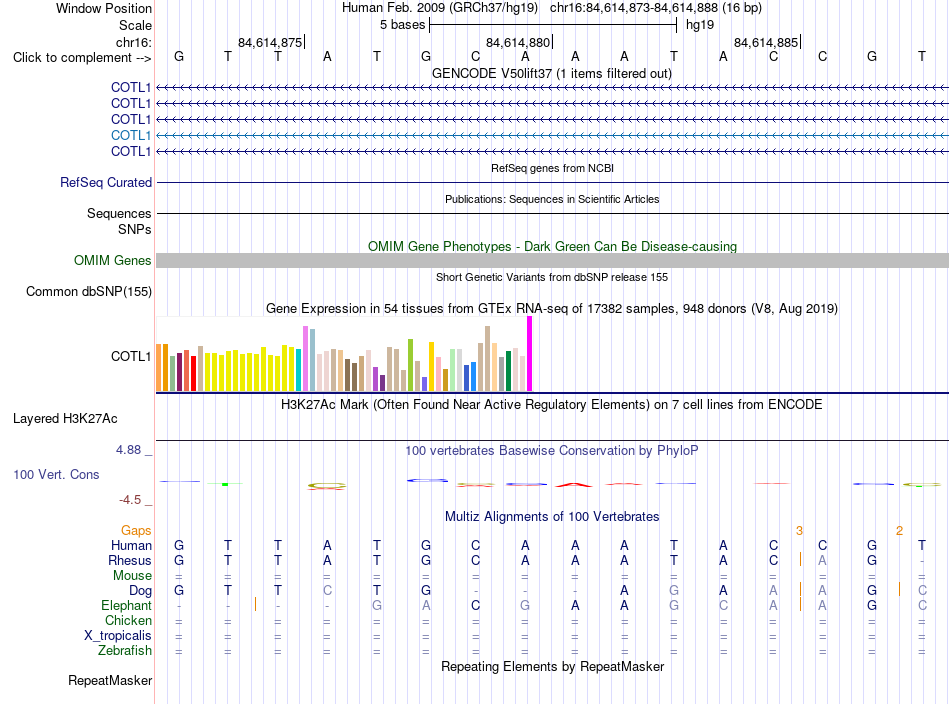The width and height of the screenshot is (950, 704).
Task: Click the Window Position label
Action: point(104,8)
